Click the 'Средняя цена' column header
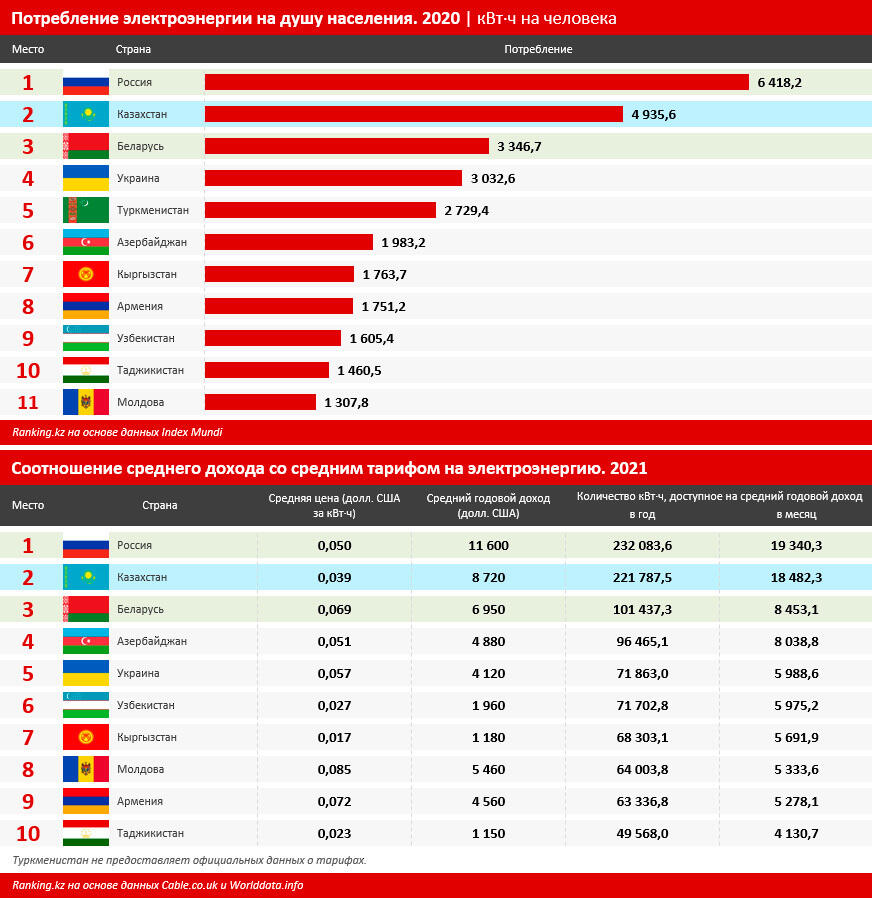Screen dimensions: 872x898 334,505
